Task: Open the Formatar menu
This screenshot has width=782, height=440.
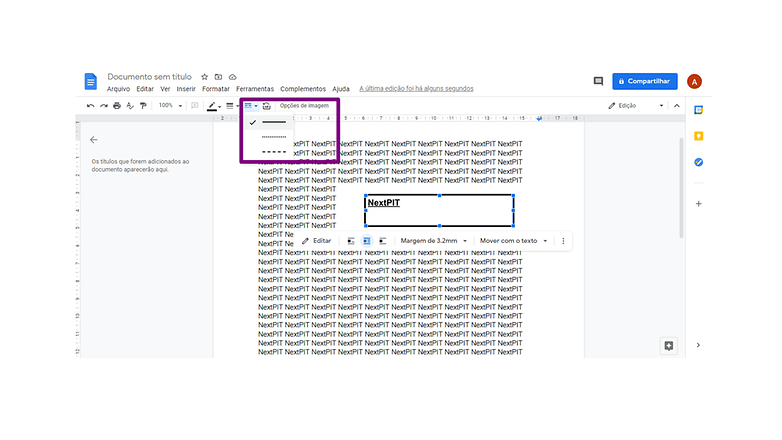Action: (215, 89)
